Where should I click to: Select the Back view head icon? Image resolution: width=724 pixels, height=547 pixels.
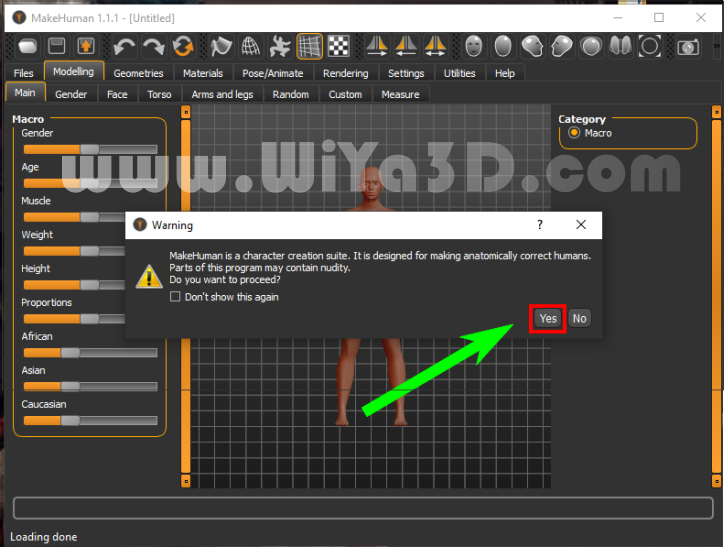pyautogui.click(x=503, y=47)
